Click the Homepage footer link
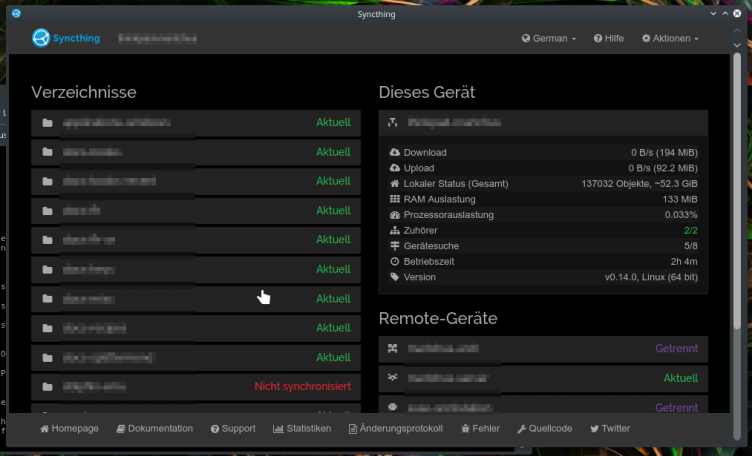The height and width of the screenshot is (456, 752). 69,428
